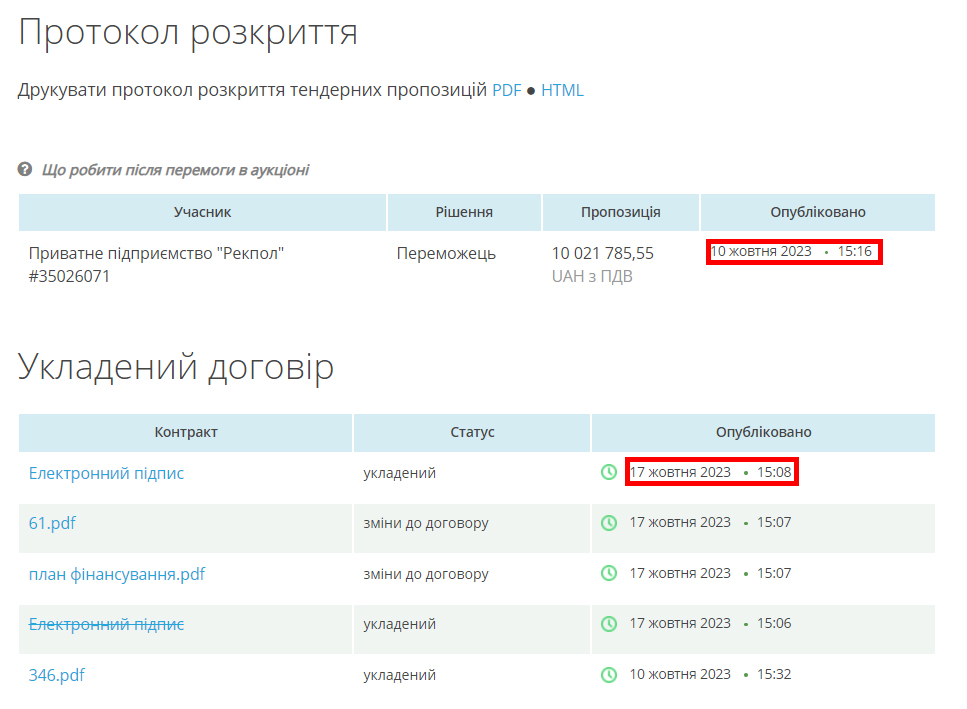
Task: Click clock icon in the 61.pdf row
Action: pos(609,522)
